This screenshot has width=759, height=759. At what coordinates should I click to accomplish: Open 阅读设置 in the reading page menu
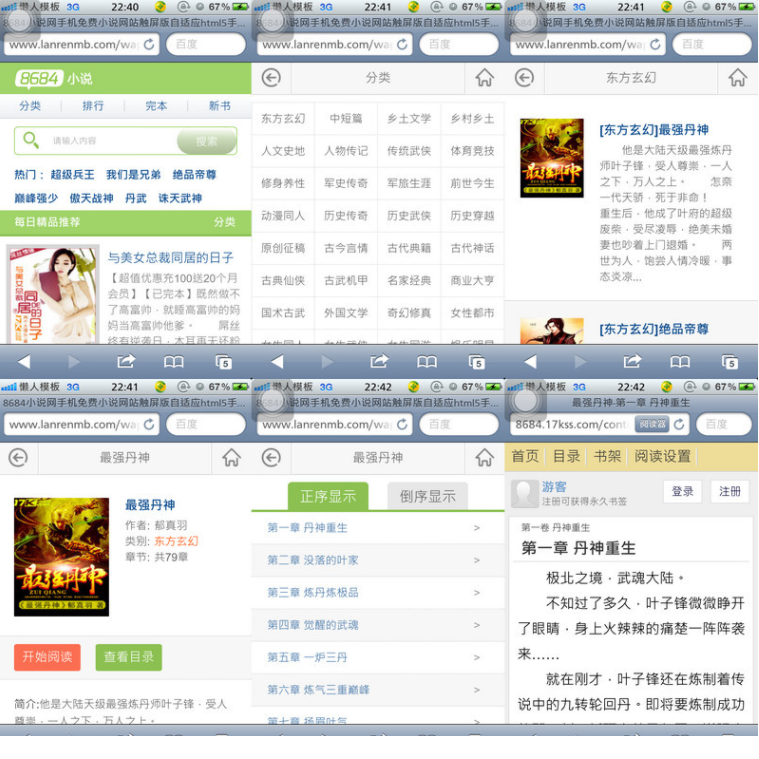point(662,456)
